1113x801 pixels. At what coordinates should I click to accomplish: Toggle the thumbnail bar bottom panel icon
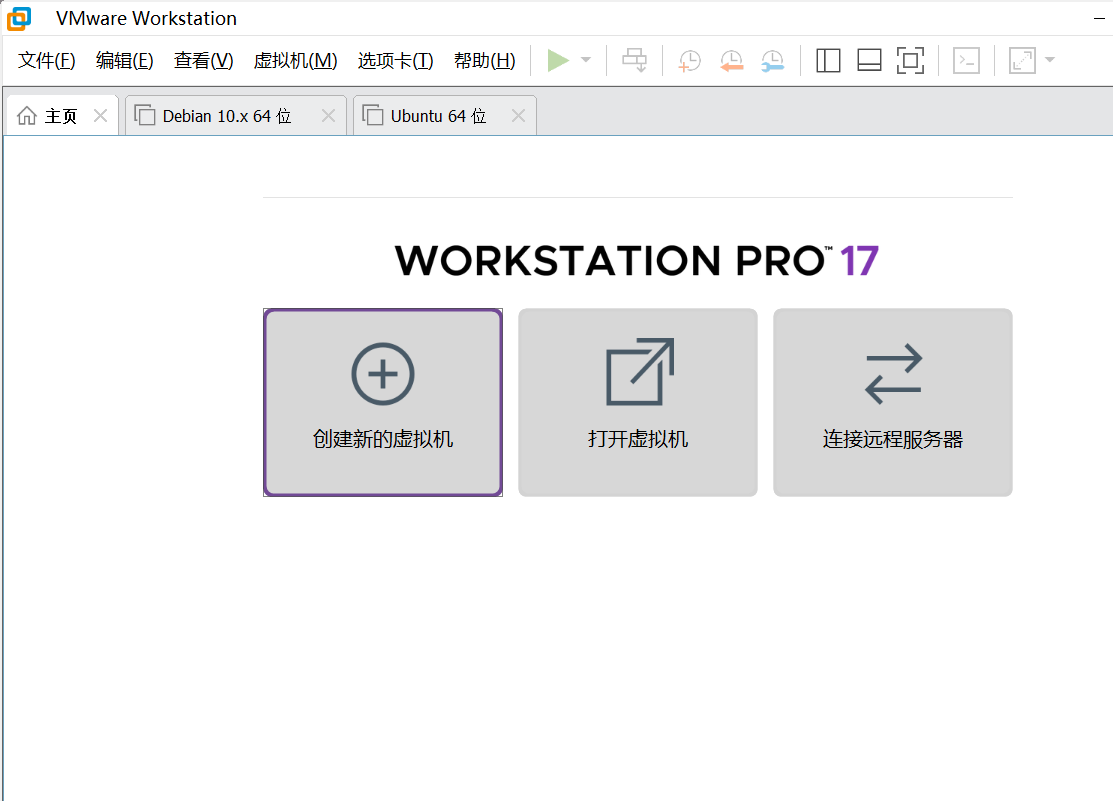pos(870,60)
